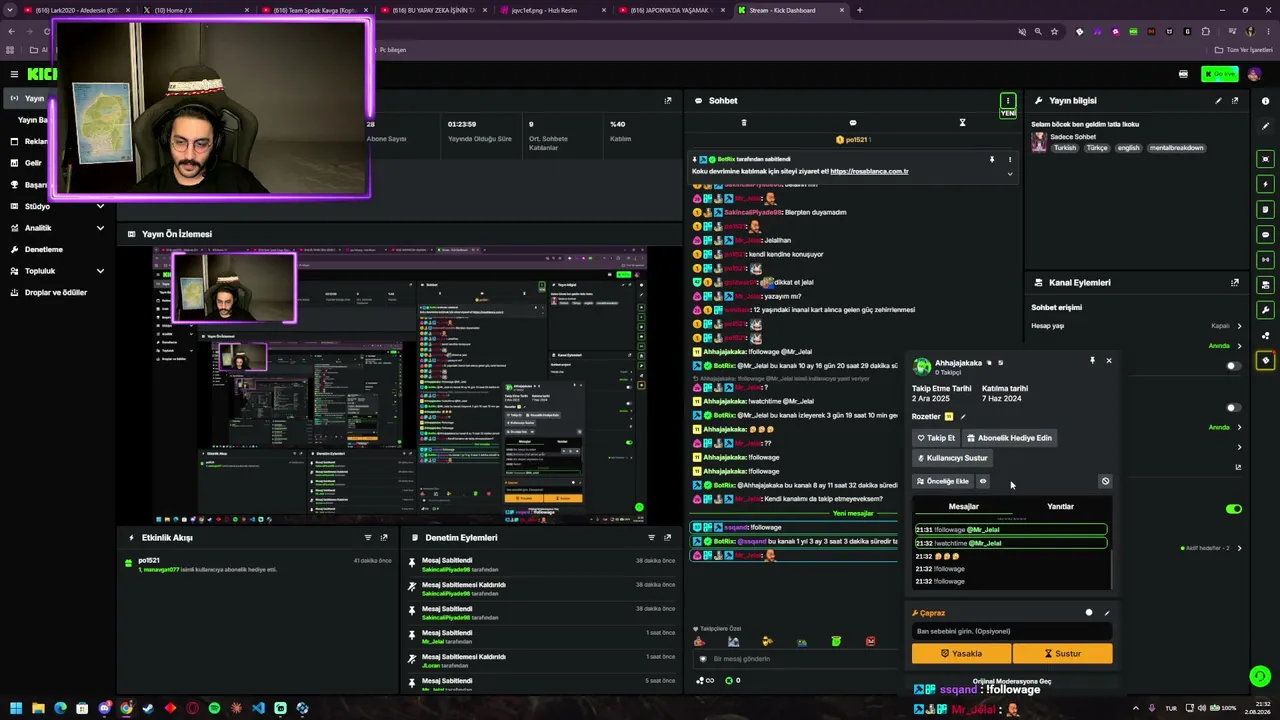This screenshot has width=1280, height=720.
Task: Click in the Ban sebebini girin field
Action: pos(1011,631)
